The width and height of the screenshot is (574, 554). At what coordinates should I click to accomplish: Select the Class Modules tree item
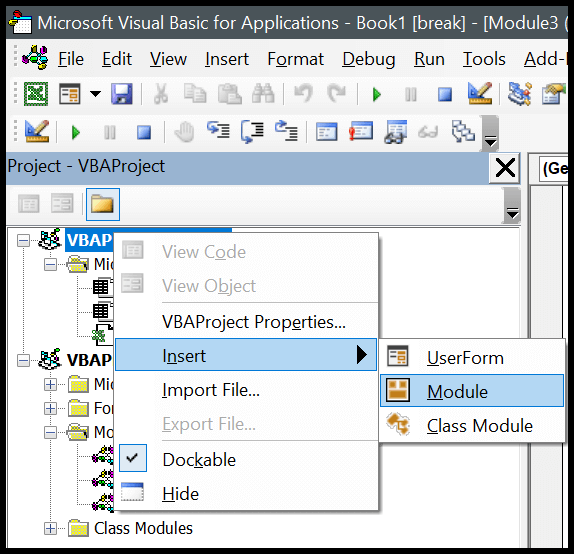point(143,528)
